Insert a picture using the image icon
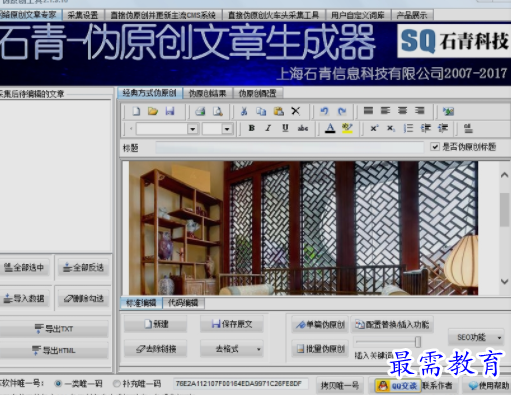511x395 pixels. [x=448, y=111]
